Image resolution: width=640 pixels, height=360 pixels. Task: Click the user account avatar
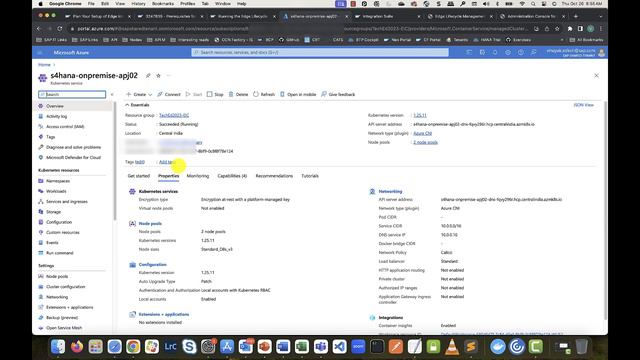pyautogui.click(x=601, y=53)
